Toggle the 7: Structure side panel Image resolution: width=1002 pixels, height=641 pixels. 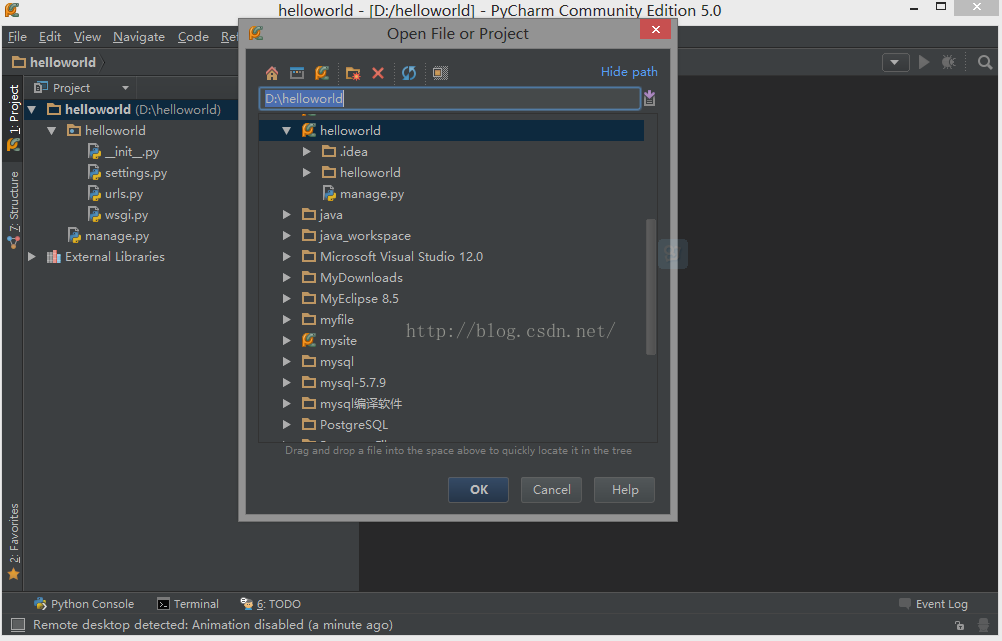tap(13, 210)
